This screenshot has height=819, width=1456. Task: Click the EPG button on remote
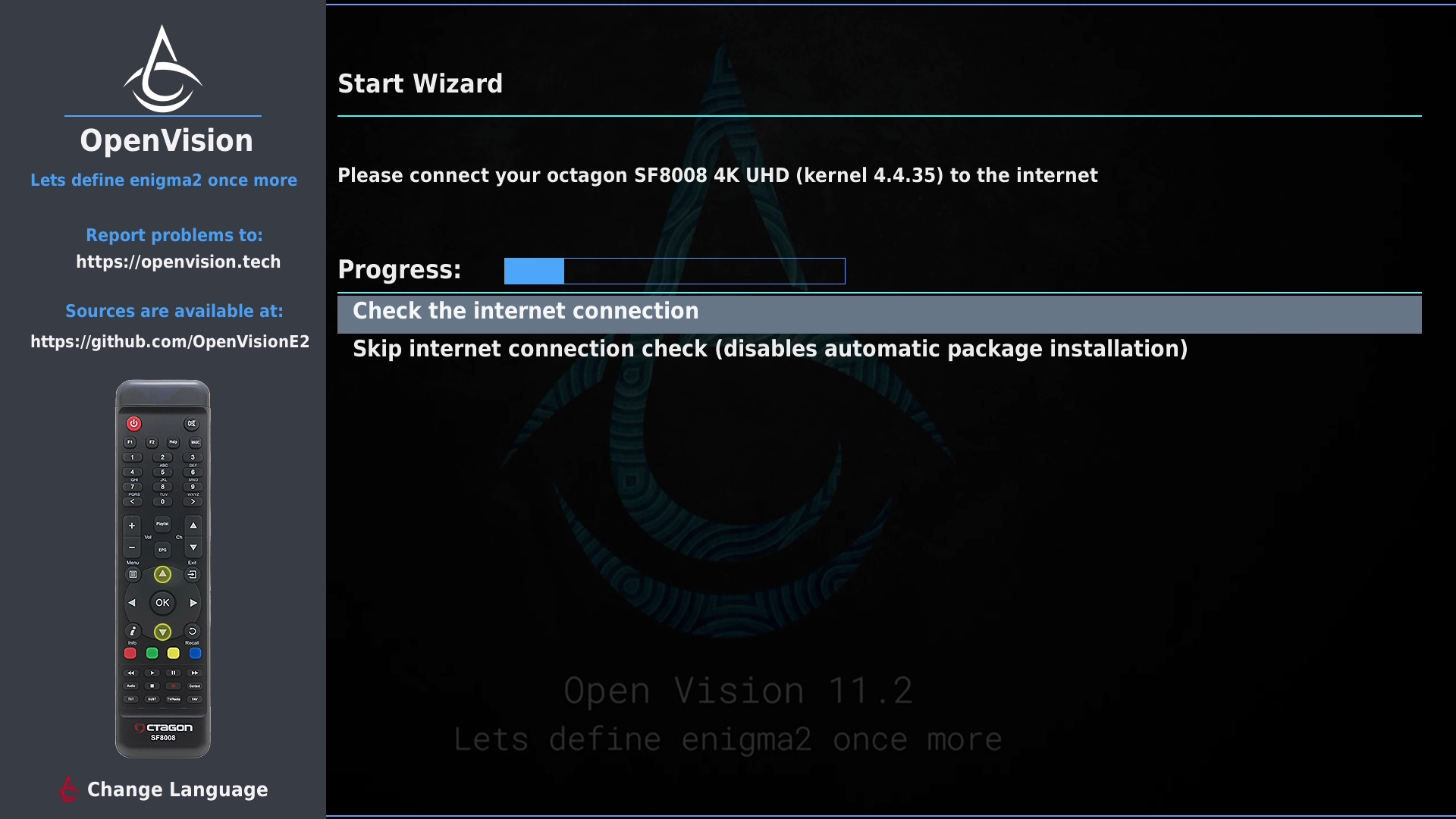click(162, 550)
